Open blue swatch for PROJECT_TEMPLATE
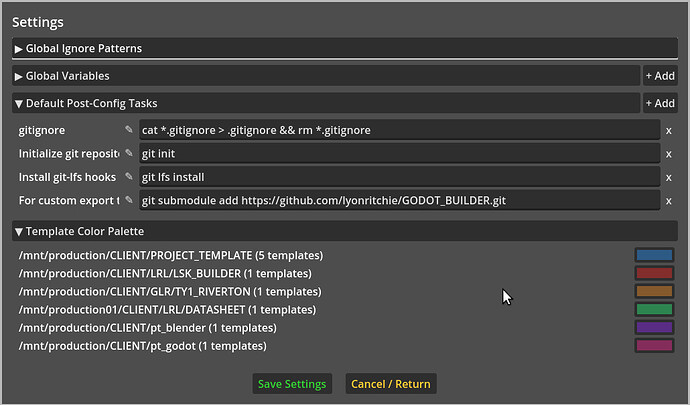 [x=654, y=255]
